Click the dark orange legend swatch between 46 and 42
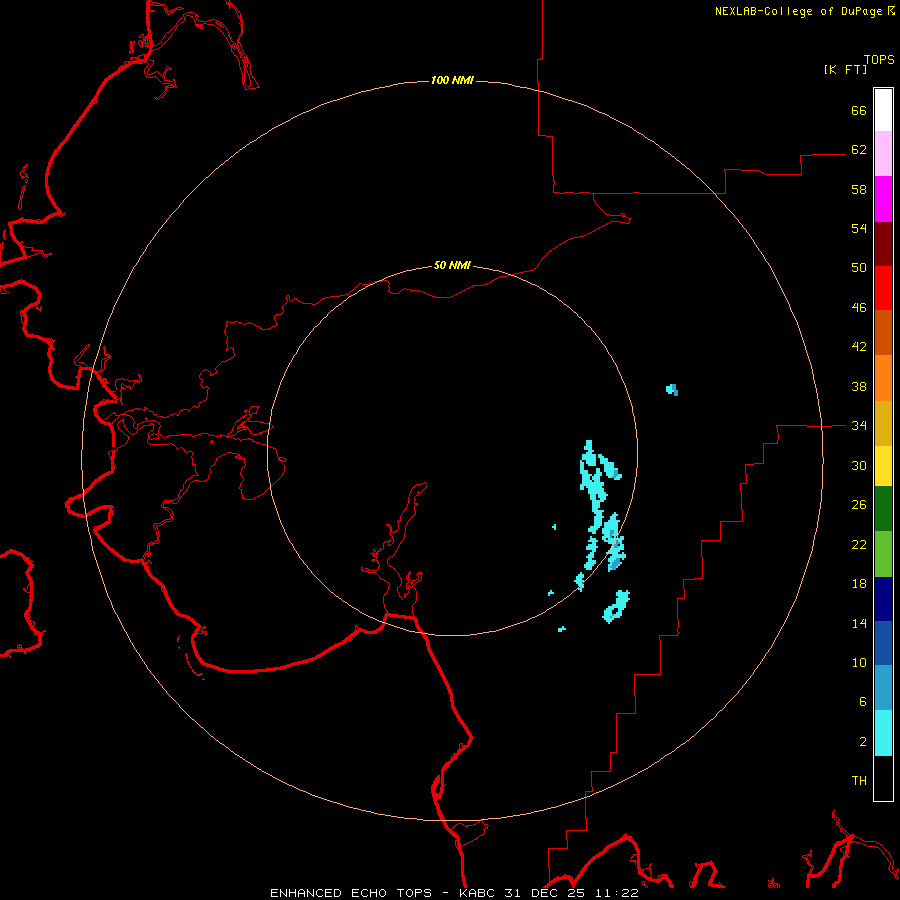900x900 pixels. (x=883, y=333)
